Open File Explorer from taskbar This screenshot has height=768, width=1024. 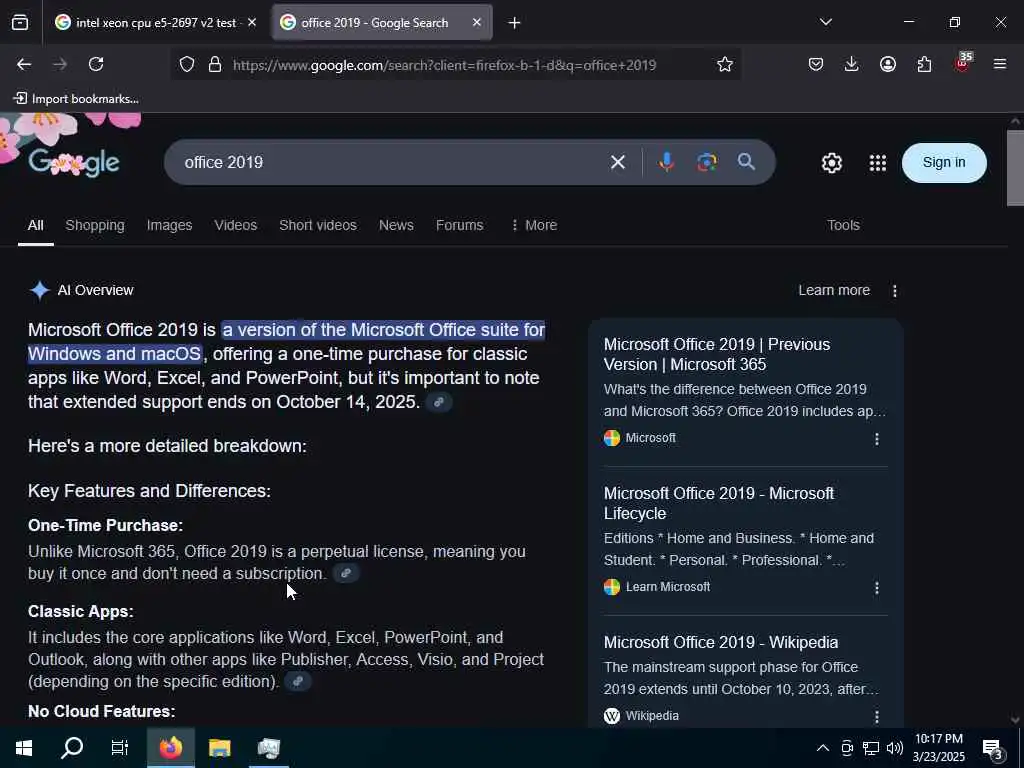219,748
